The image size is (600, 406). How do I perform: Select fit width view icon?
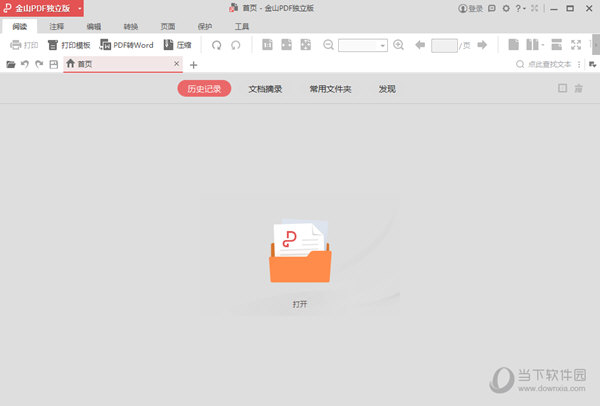click(287, 45)
